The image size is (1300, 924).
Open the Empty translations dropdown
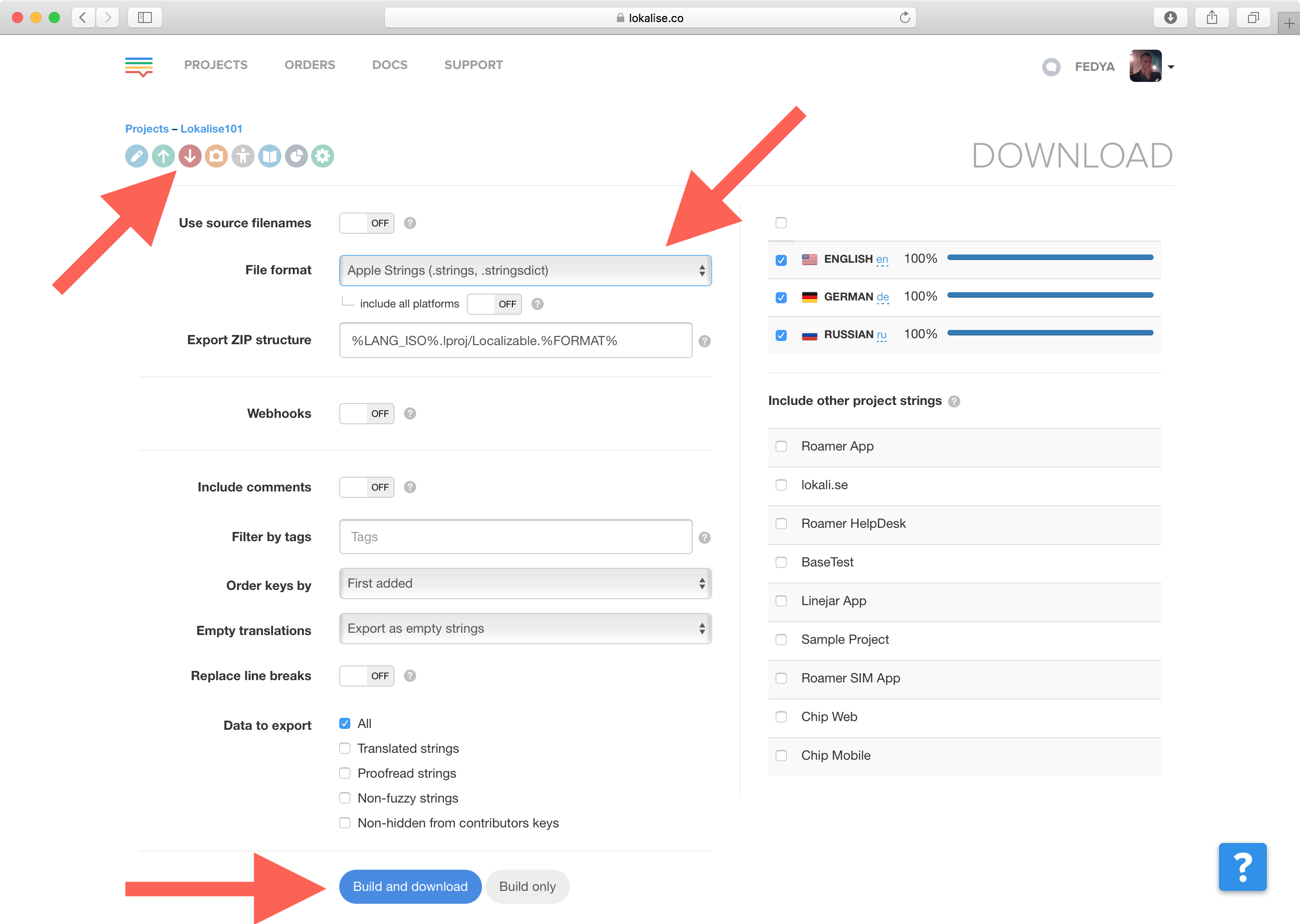pos(525,629)
